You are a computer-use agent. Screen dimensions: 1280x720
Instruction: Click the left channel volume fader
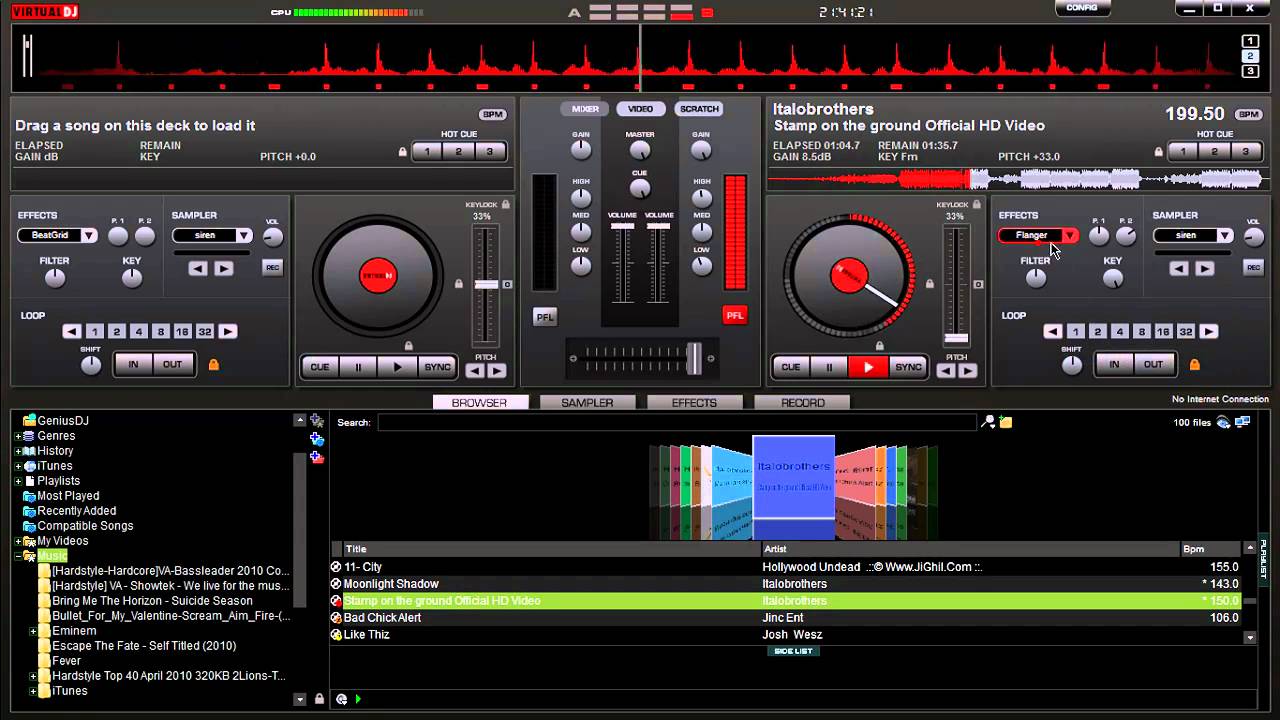pos(622,226)
